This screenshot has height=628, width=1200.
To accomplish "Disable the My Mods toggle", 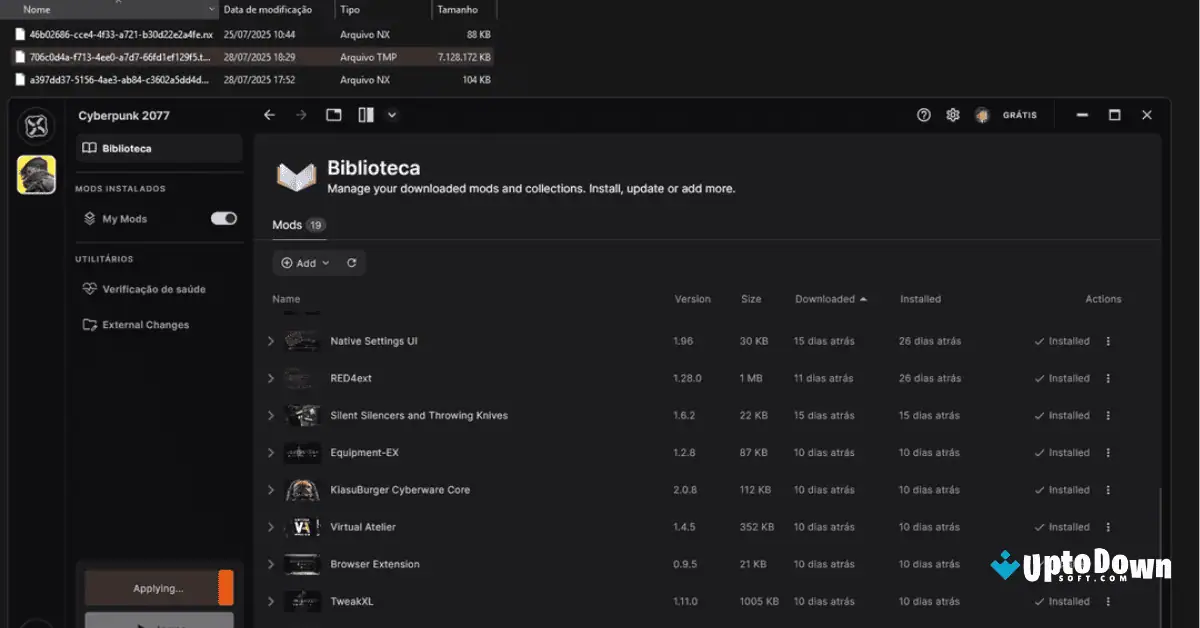I will (223, 218).
